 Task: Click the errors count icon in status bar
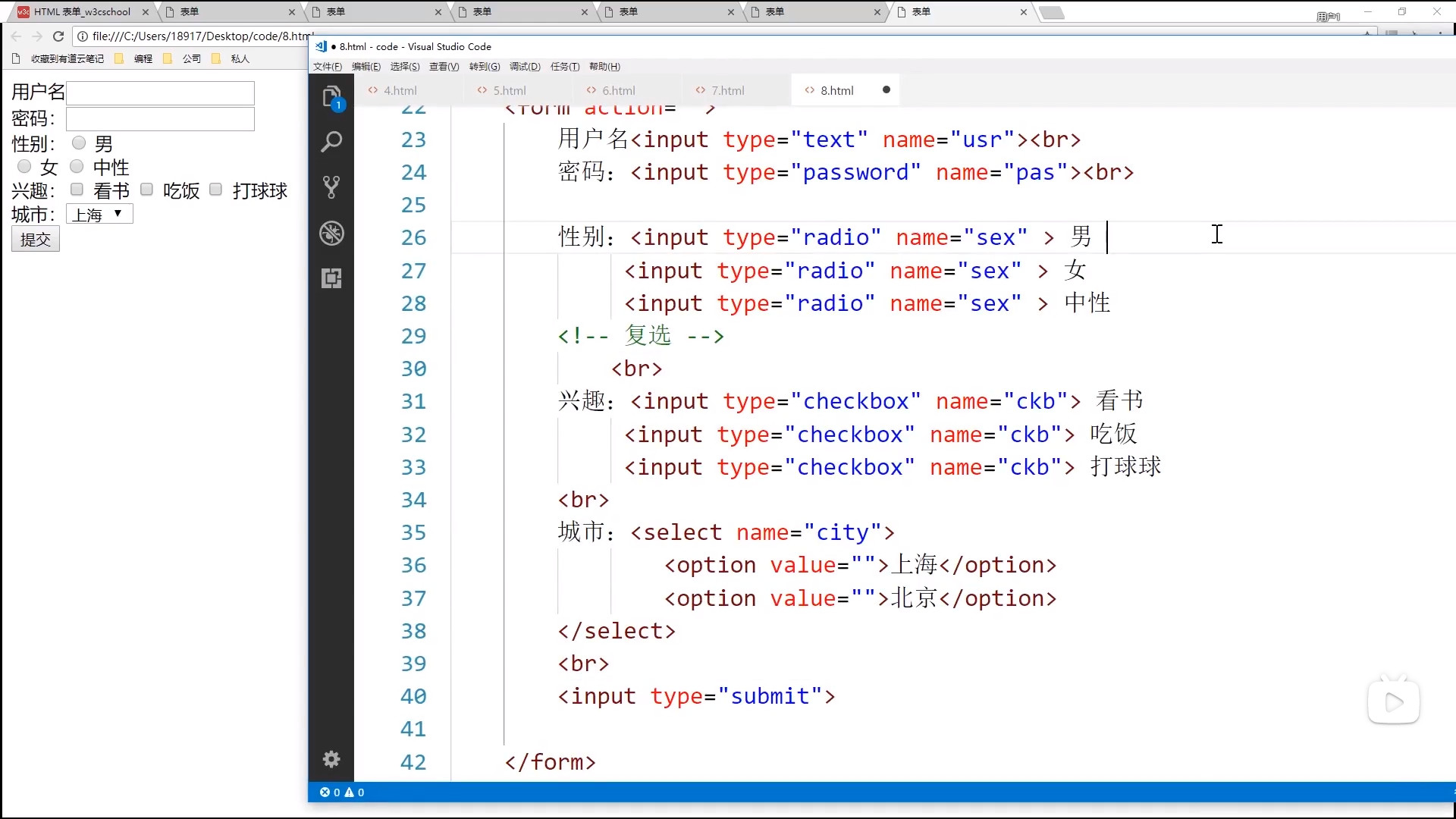click(x=325, y=792)
